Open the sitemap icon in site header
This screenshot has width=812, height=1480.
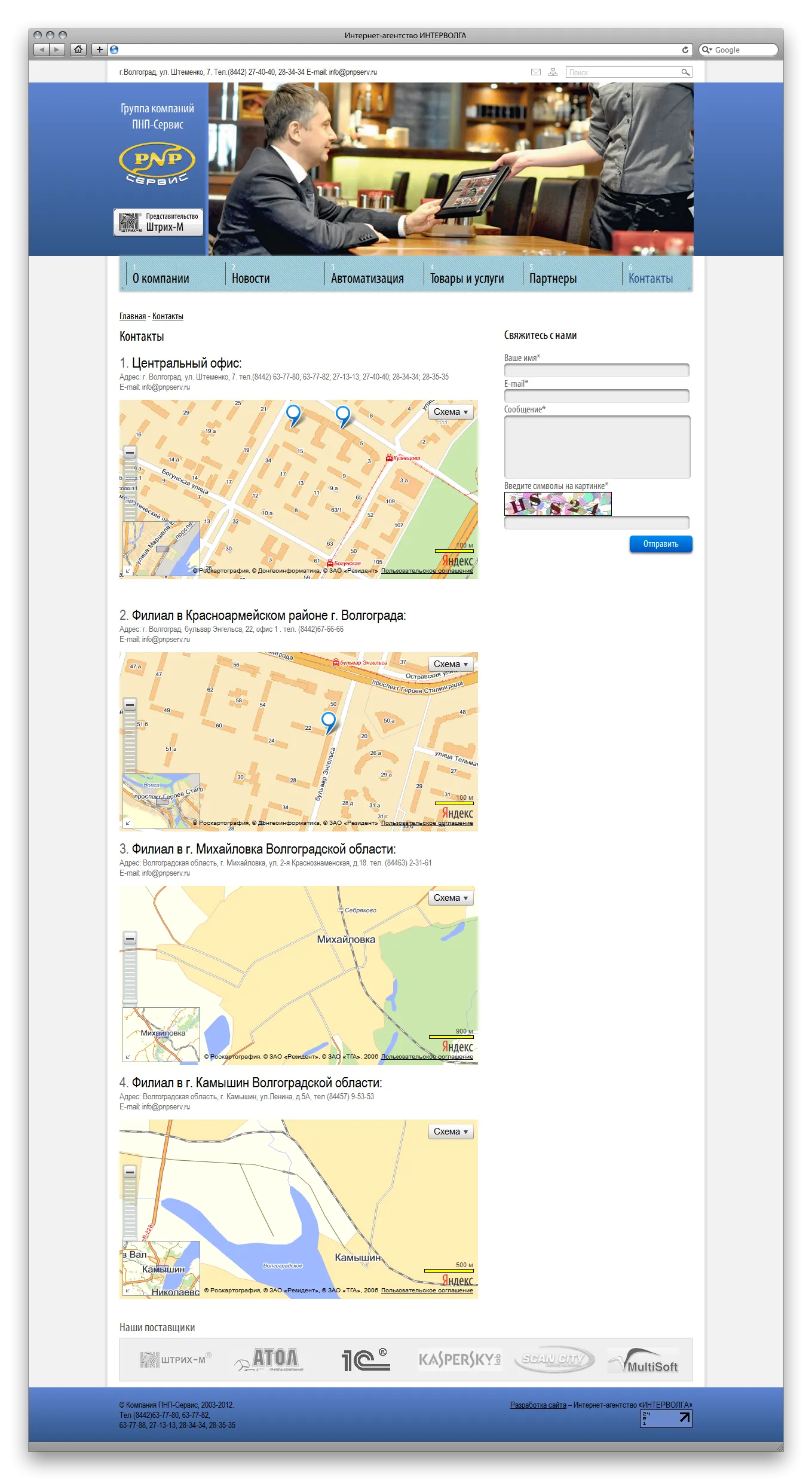(x=553, y=72)
